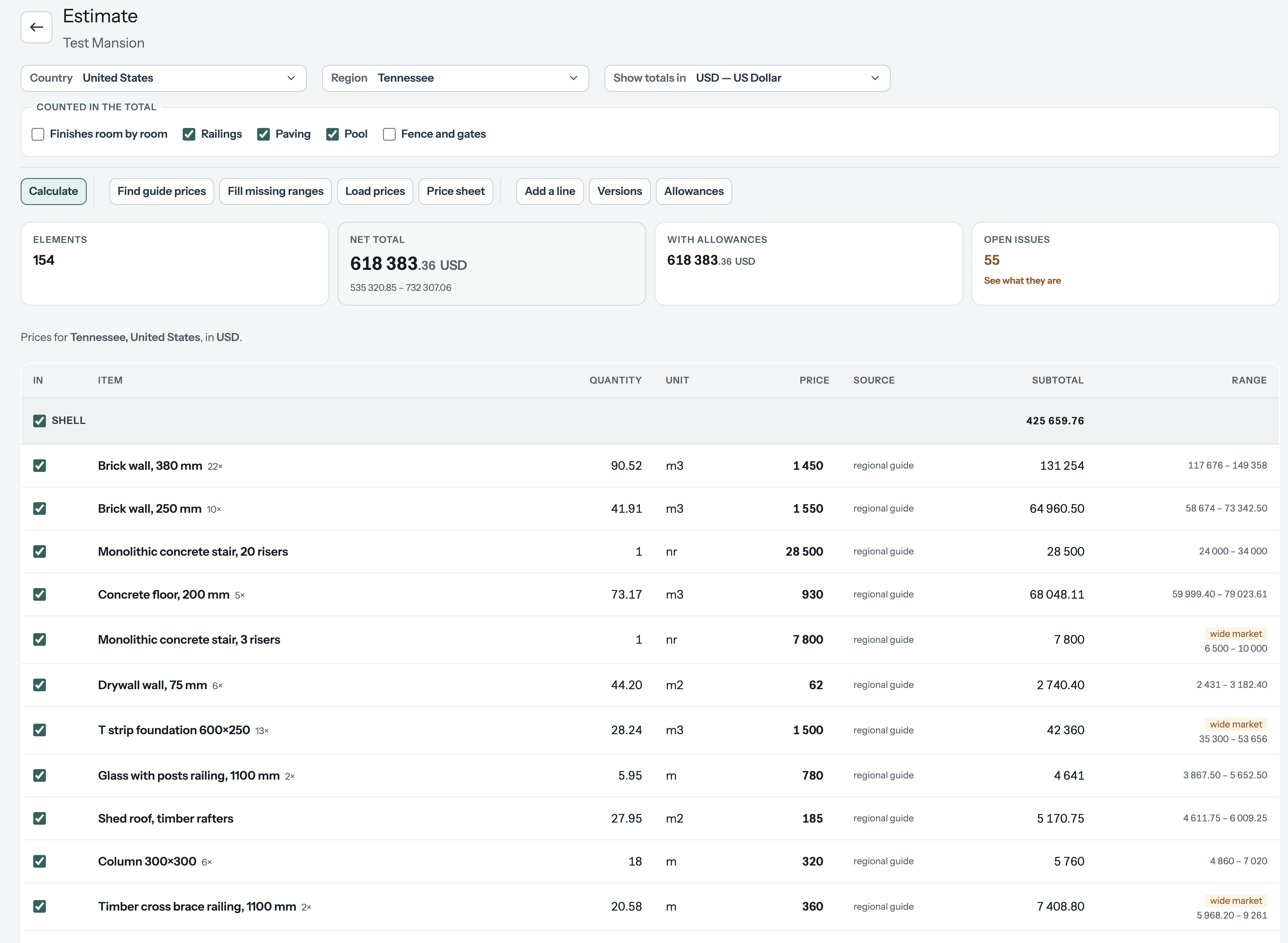Click the 22× count beside Brick wall 380 mm
Image resolution: width=1288 pixels, height=943 pixels.
click(215, 466)
